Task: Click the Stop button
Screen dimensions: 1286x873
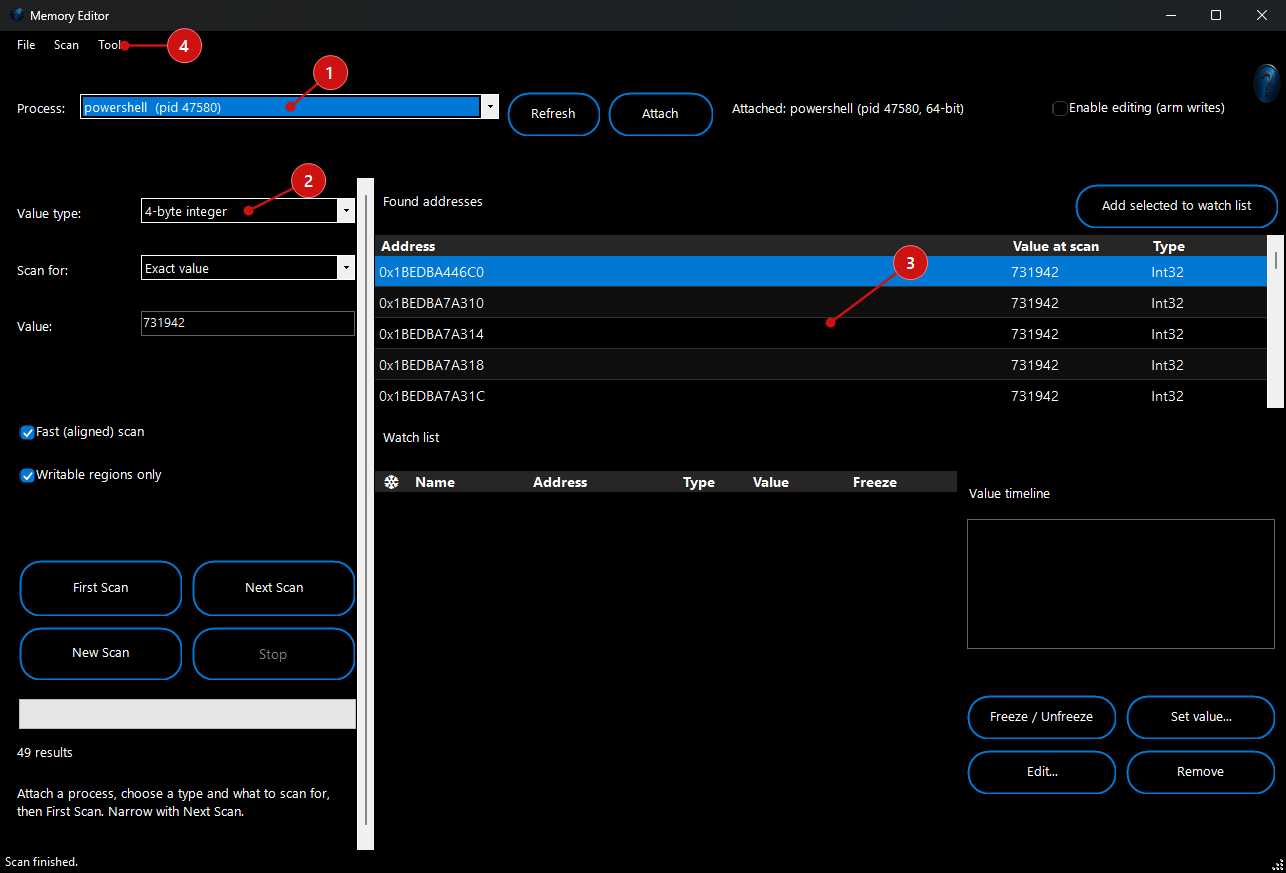Action: (274, 654)
